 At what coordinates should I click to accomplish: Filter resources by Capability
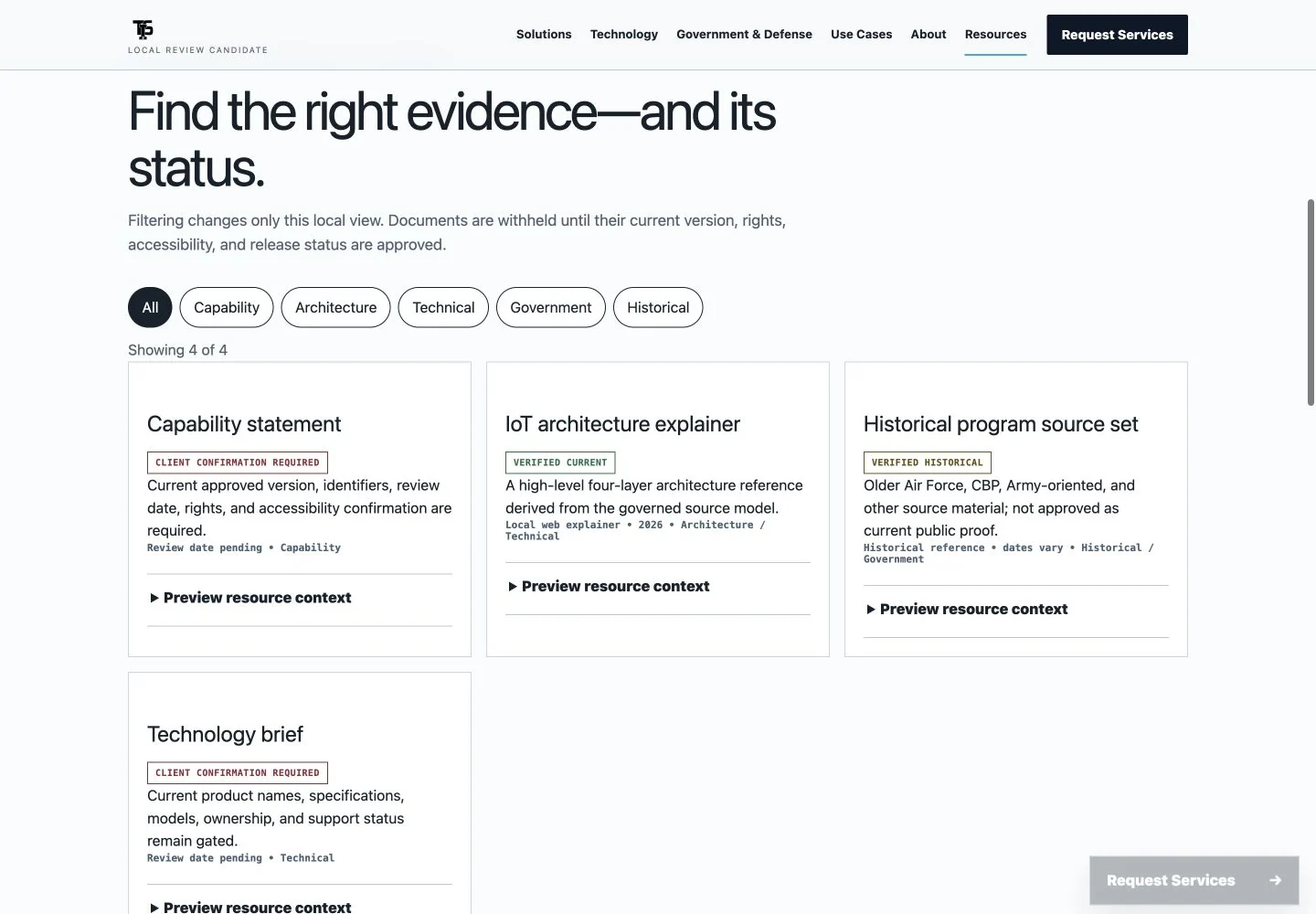[227, 307]
